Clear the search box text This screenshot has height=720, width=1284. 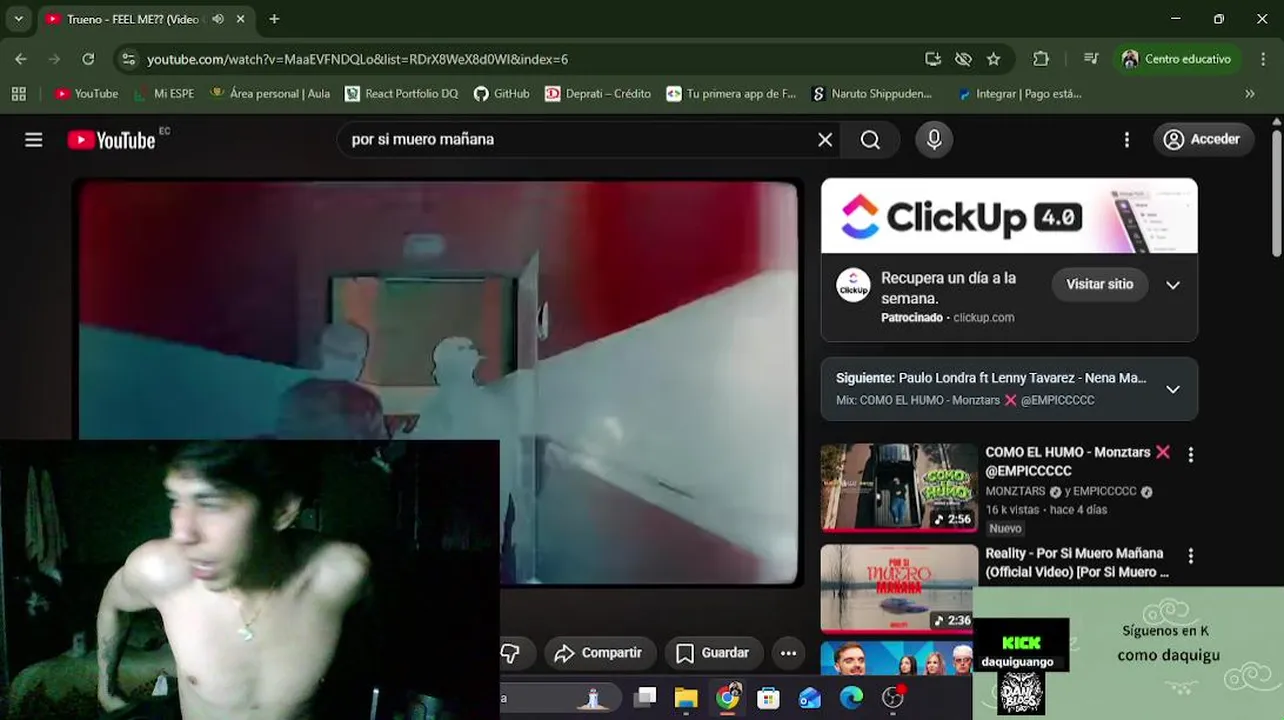[x=825, y=140]
